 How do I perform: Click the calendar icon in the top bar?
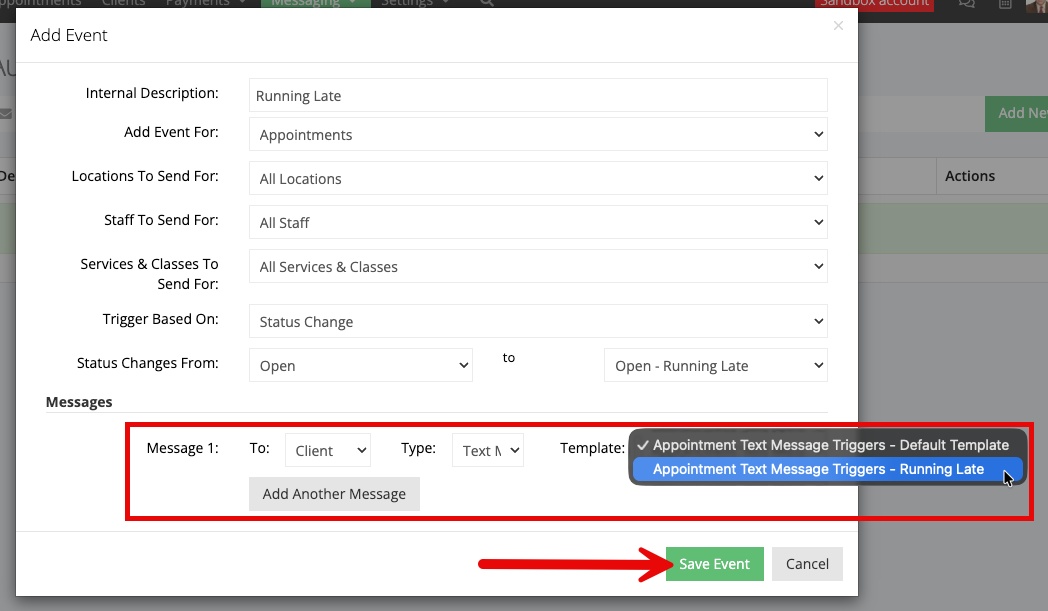(x=1005, y=3)
